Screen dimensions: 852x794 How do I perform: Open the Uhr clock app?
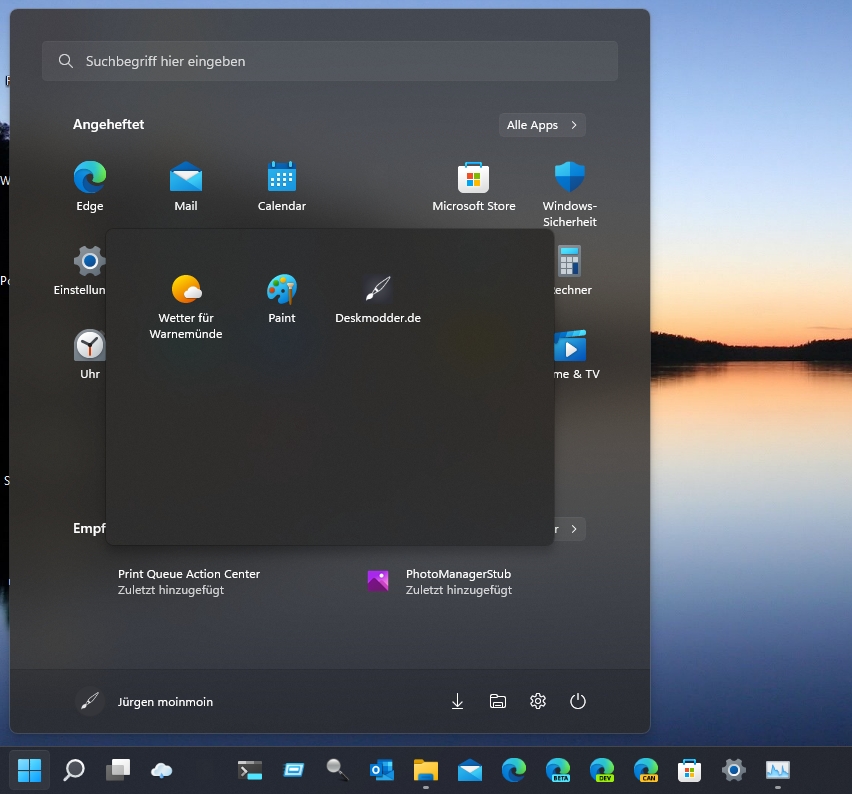[90, 354]
